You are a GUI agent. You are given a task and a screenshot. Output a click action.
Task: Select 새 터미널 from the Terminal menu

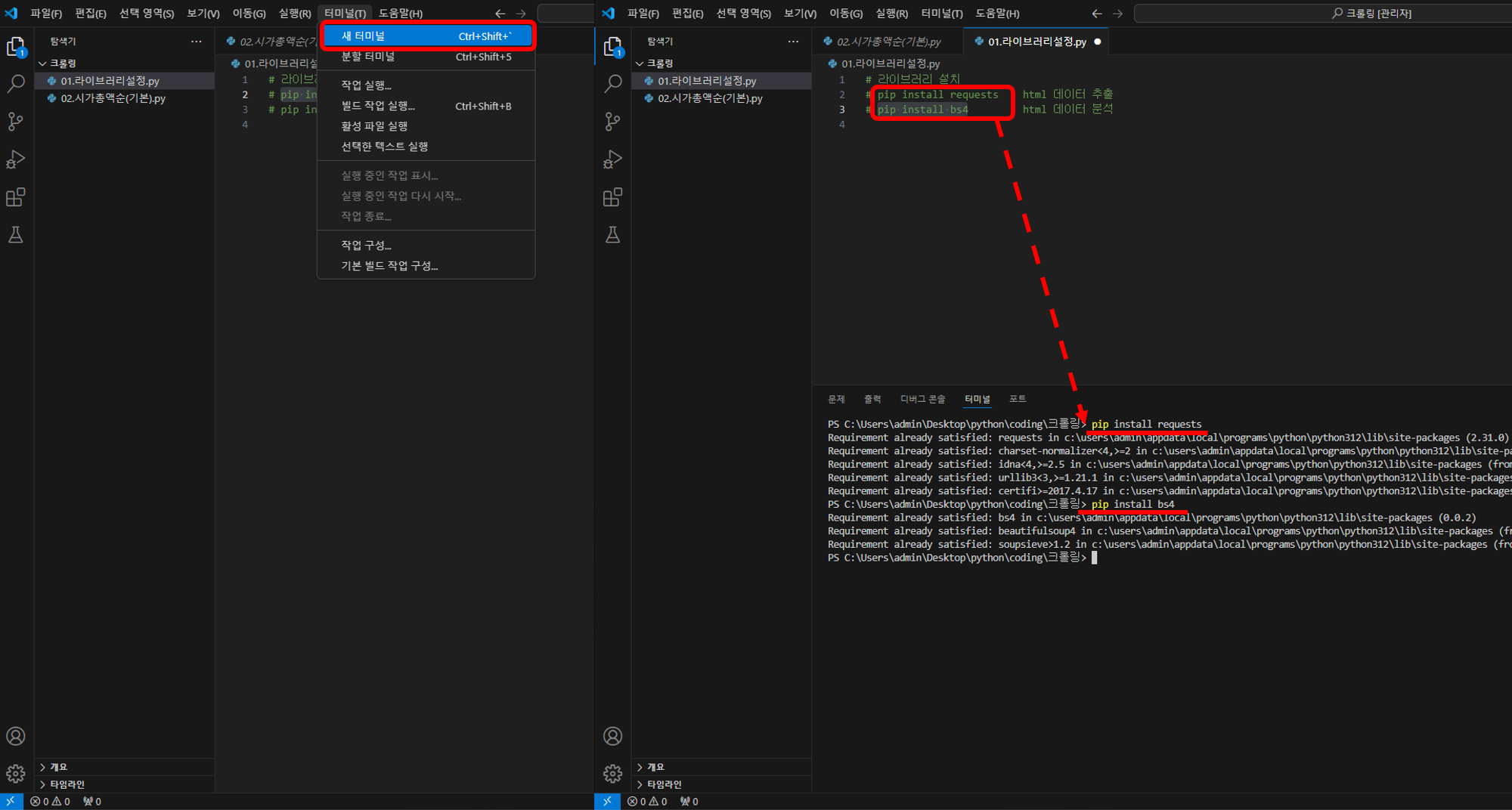click(427, 36)
